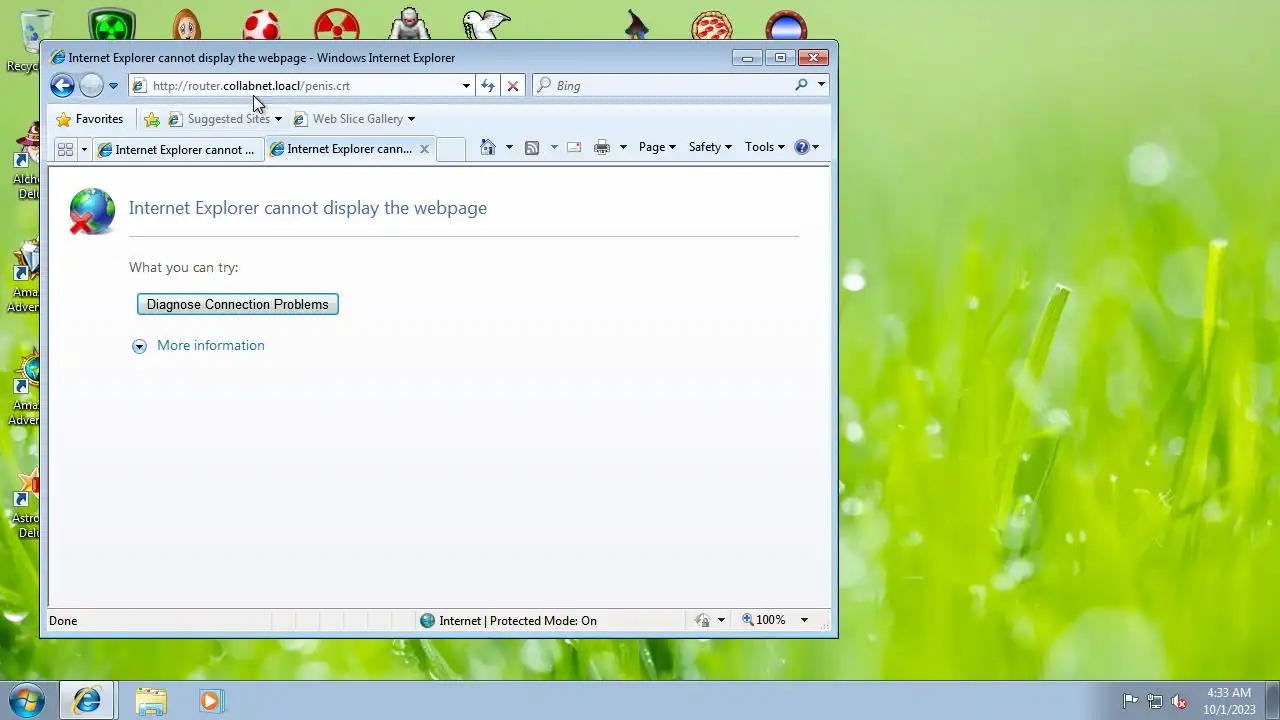Select the red spotted mushroom desktop icon
This screenshot has height=720, width=1280.
[x=262, y=25]
